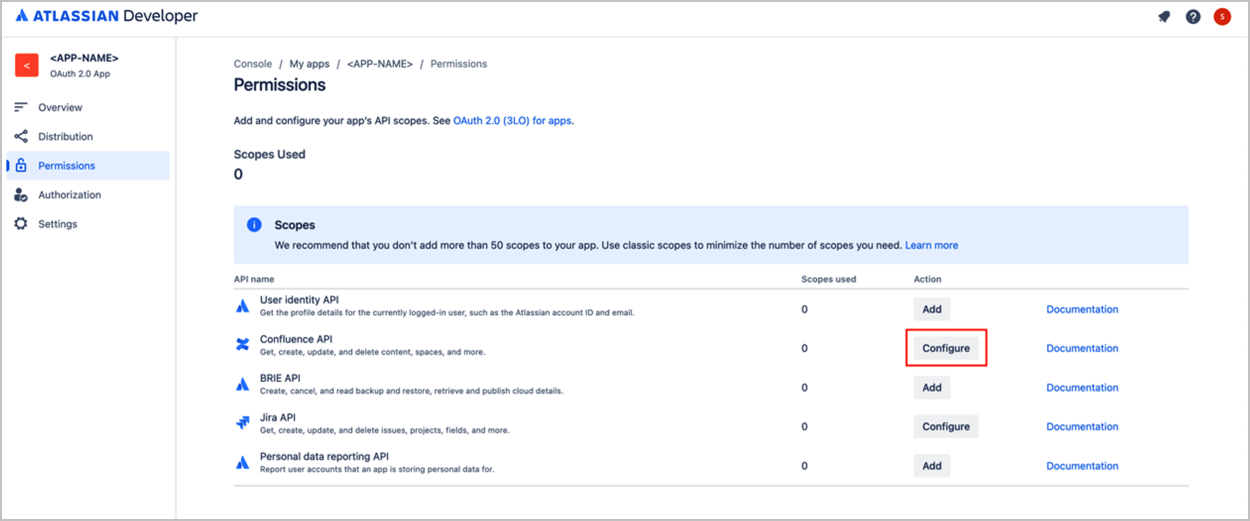Click the Scopes Used label

(270, 154)
